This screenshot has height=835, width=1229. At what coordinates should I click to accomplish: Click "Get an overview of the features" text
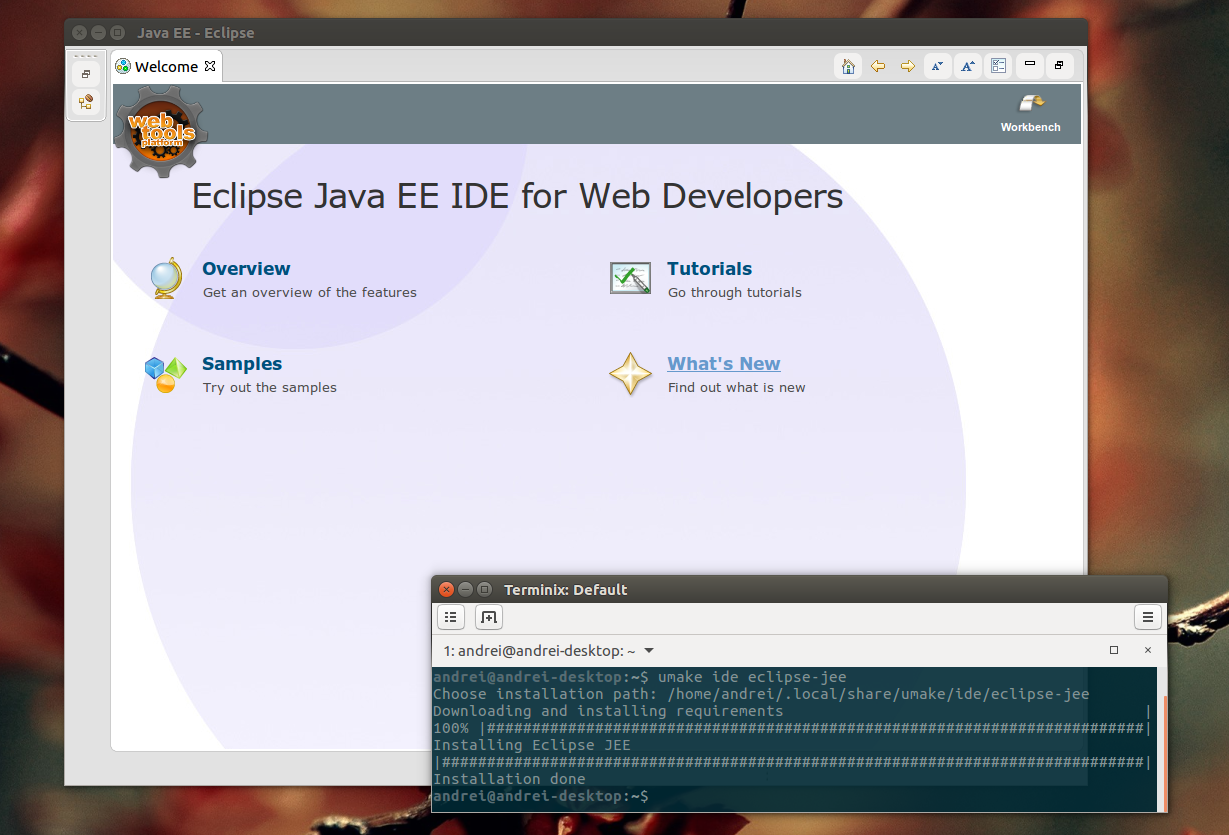click(x=310, y=292)
